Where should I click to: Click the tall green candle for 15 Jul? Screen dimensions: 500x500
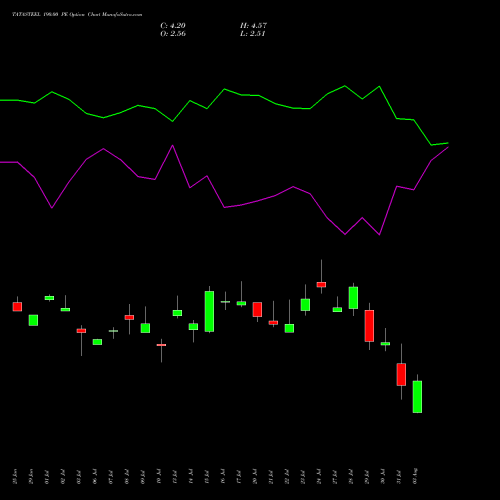pos(209,311)
